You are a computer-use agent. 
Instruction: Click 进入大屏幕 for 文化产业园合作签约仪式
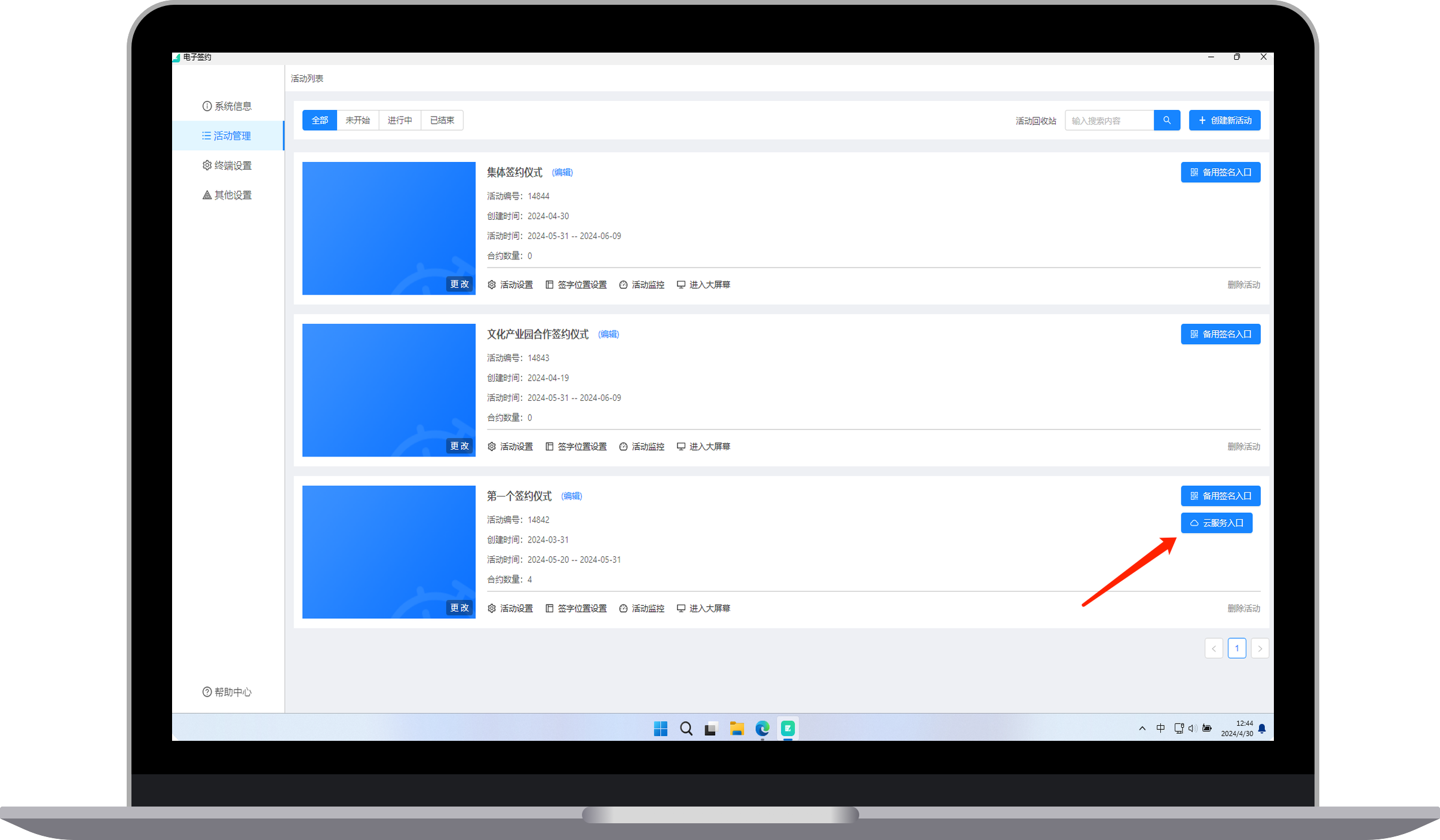click(703, 447)
